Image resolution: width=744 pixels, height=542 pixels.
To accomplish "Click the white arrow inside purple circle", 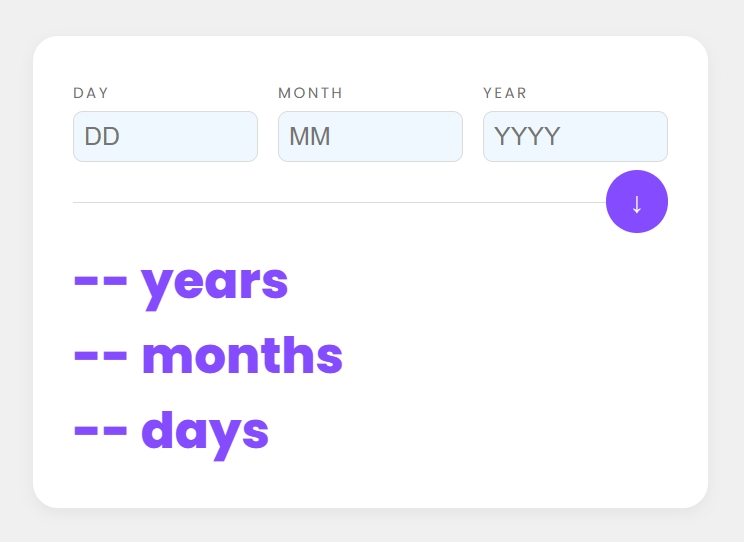I will pos(637,203).
